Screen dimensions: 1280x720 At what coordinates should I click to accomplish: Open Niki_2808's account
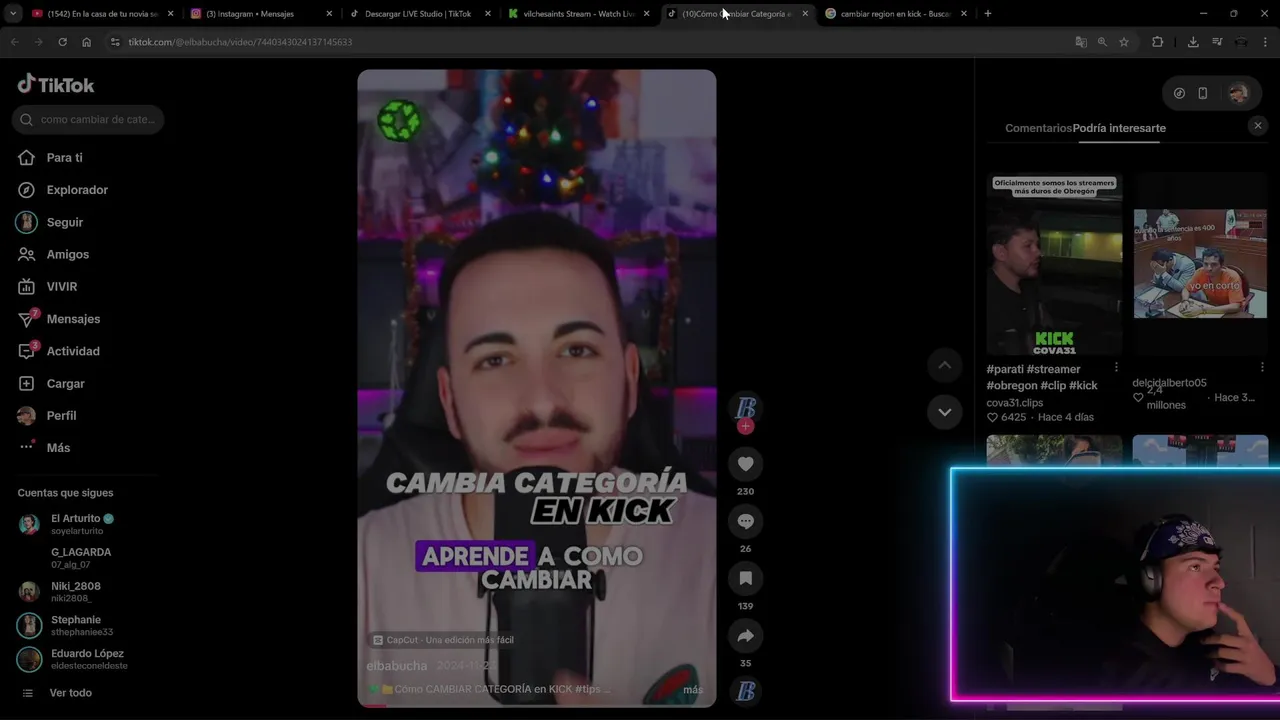(x=75, y=591)
